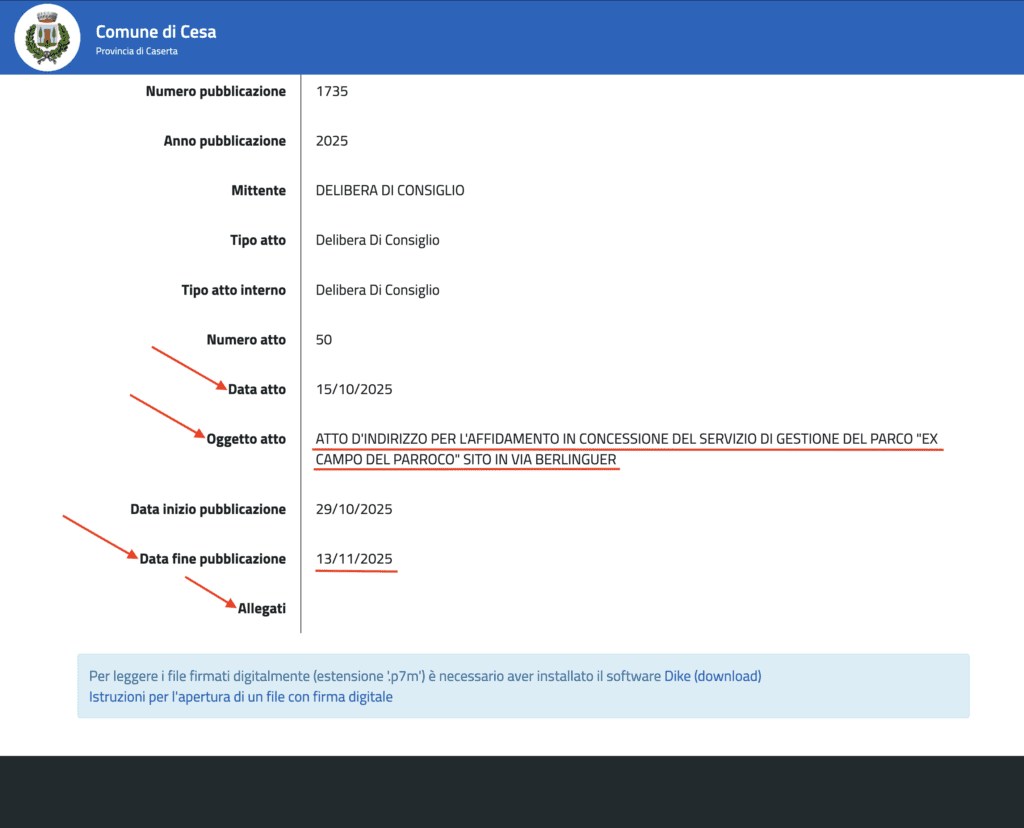The image size is (1024, 828).
Task: Click the Provincia di Caserta subtitle
Action: click(x=137, y=51)
